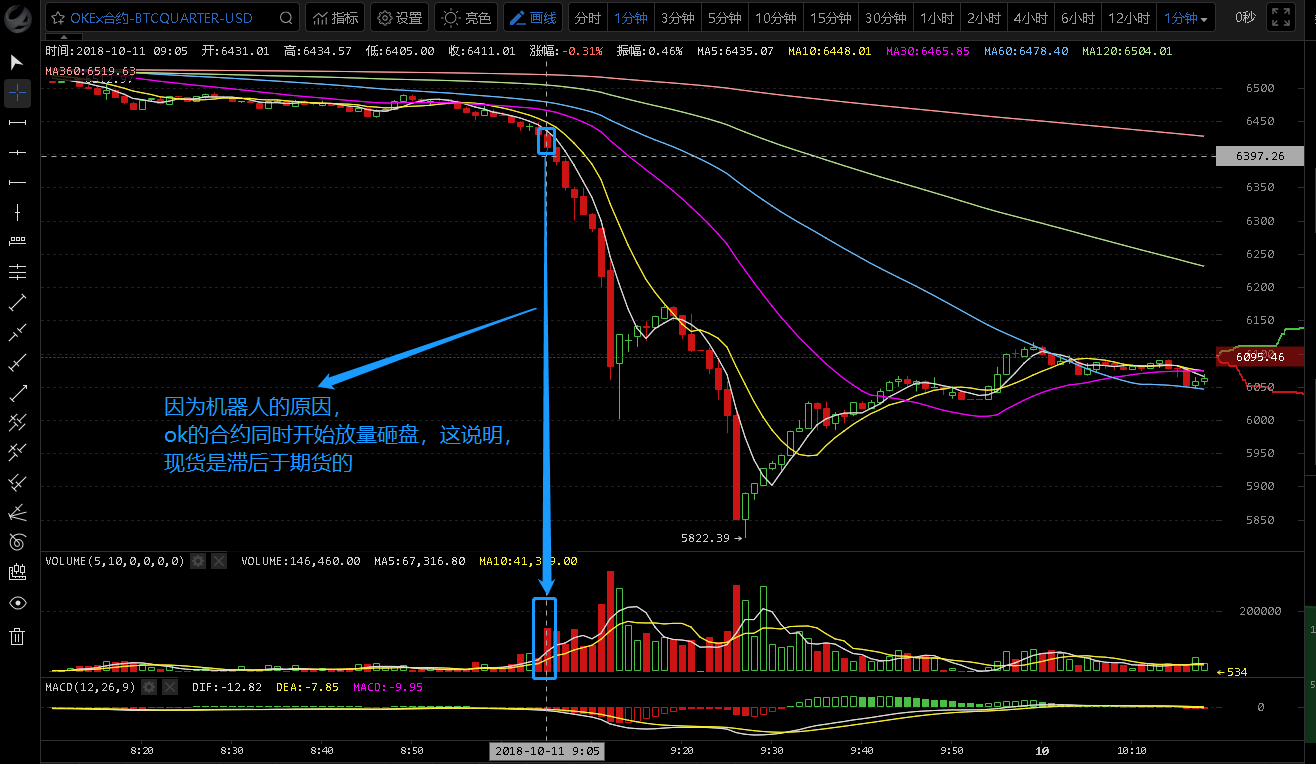This screenshot has width=1316, height=764.
Task: Open the 设置 settings button
Action: (399, 18)
